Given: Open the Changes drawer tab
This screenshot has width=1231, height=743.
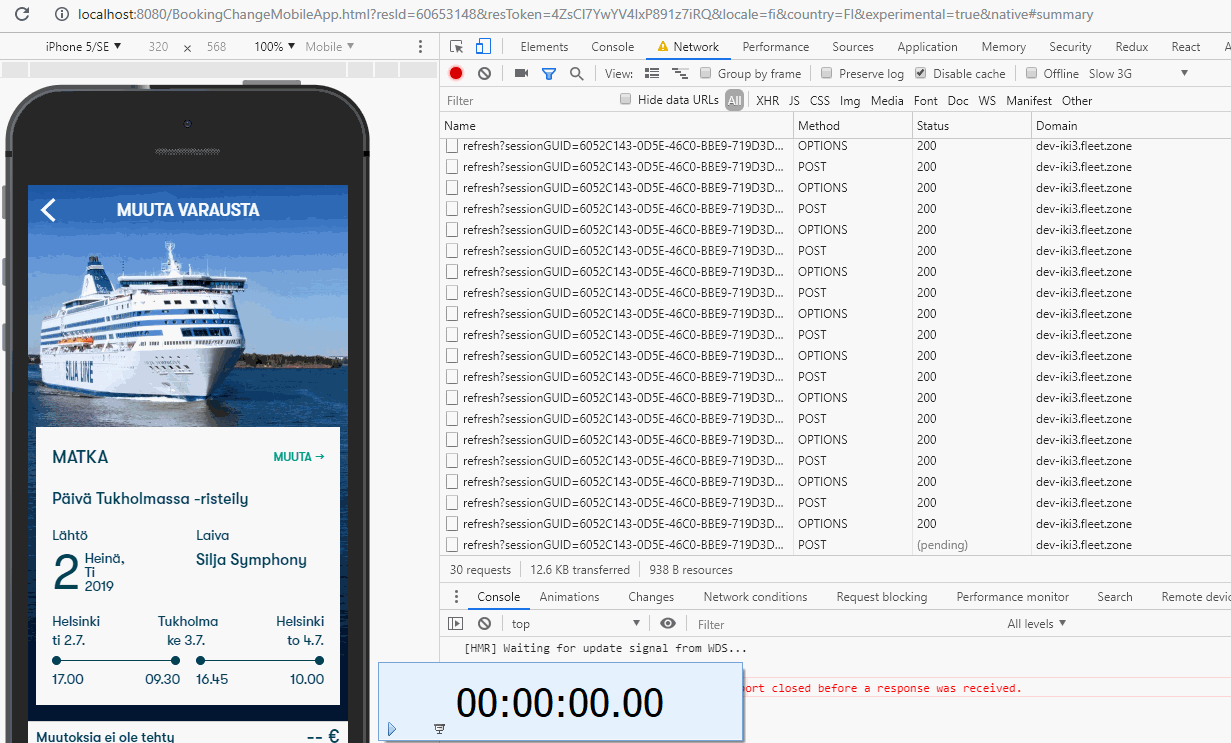Looking at the screenshot, I should [x=651, y=597].
